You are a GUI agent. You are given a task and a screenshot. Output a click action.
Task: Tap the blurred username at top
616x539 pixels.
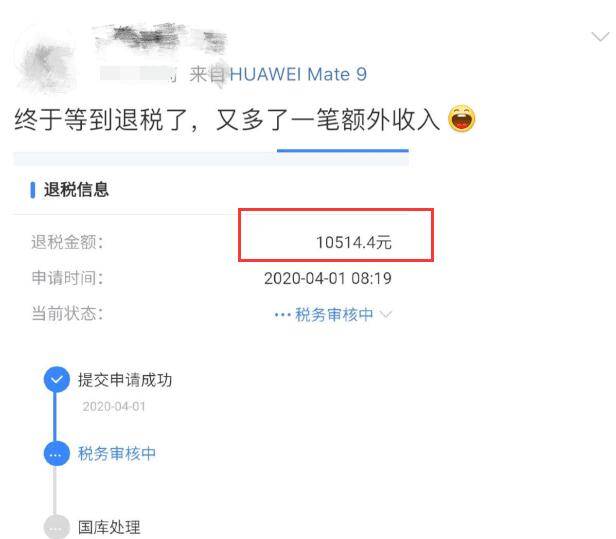tap(161, 38)
